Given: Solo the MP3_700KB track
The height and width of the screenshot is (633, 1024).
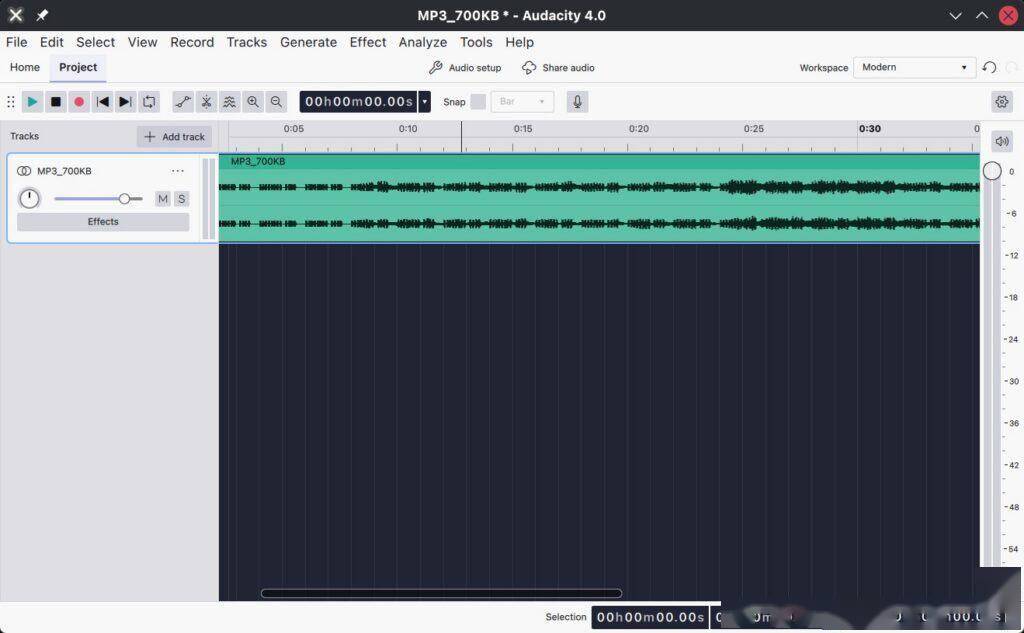Looking at the screenshot, I should (x=182, y=199).
